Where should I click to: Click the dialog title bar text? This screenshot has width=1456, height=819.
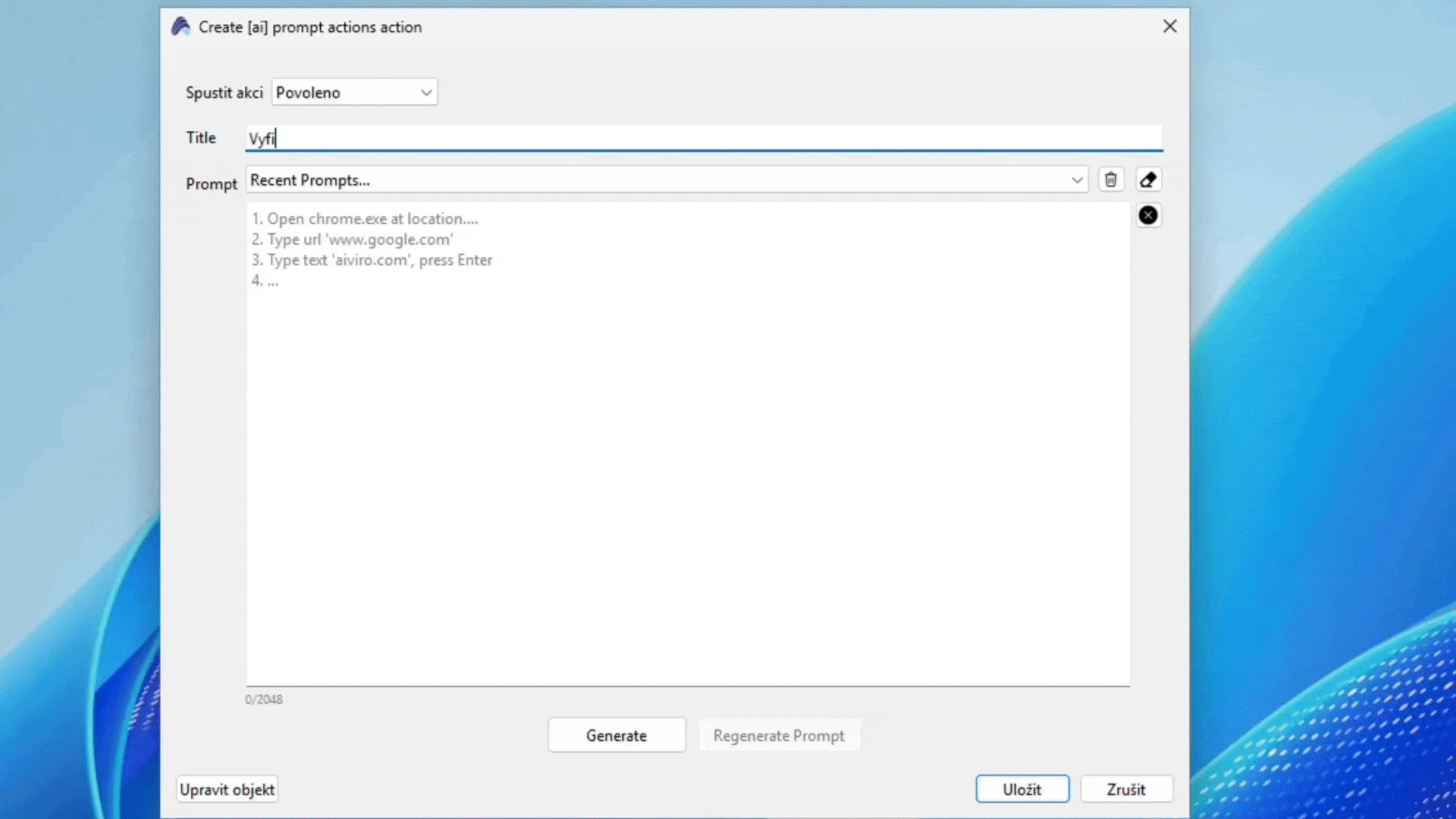[309, 27]
